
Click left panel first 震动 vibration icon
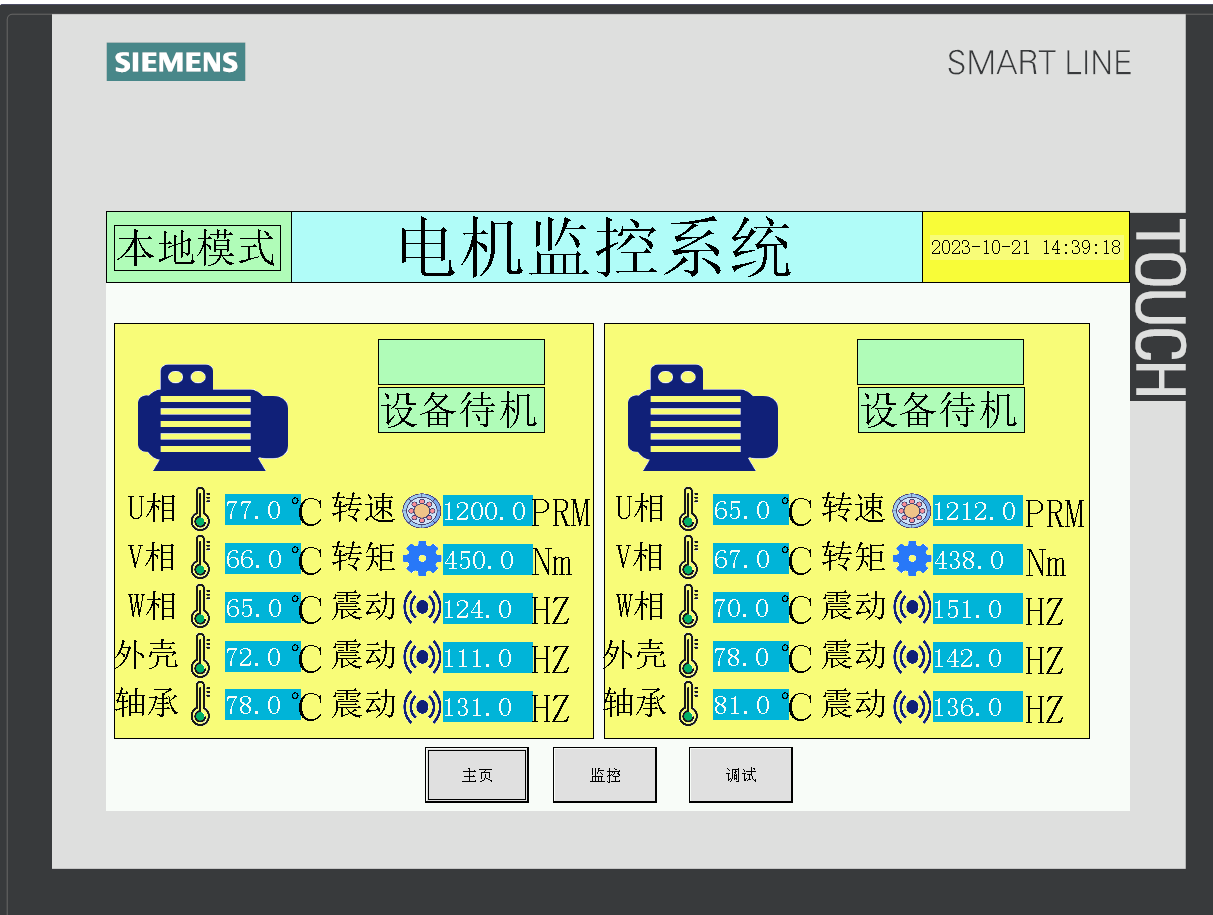[x=421, y=608]
